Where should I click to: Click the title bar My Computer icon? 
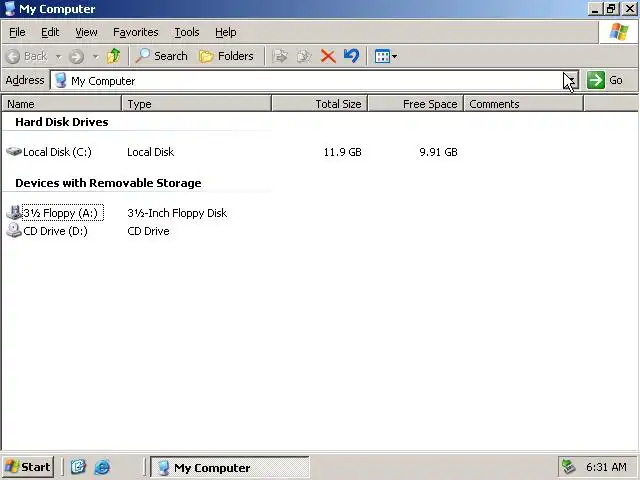click(x=10, y=9)
